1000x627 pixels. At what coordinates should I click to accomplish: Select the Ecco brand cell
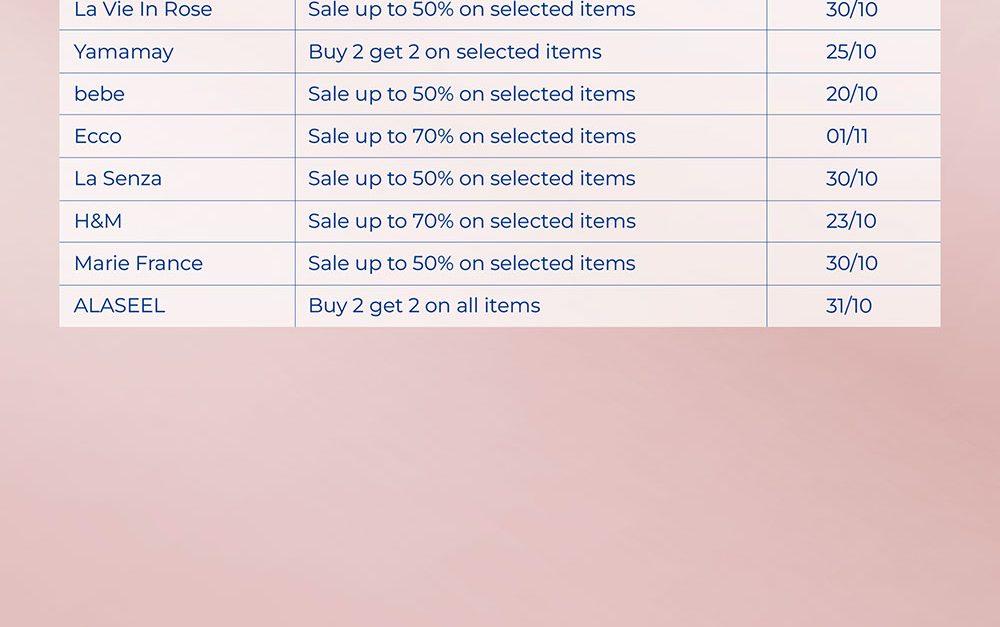(x=98, y=136)
